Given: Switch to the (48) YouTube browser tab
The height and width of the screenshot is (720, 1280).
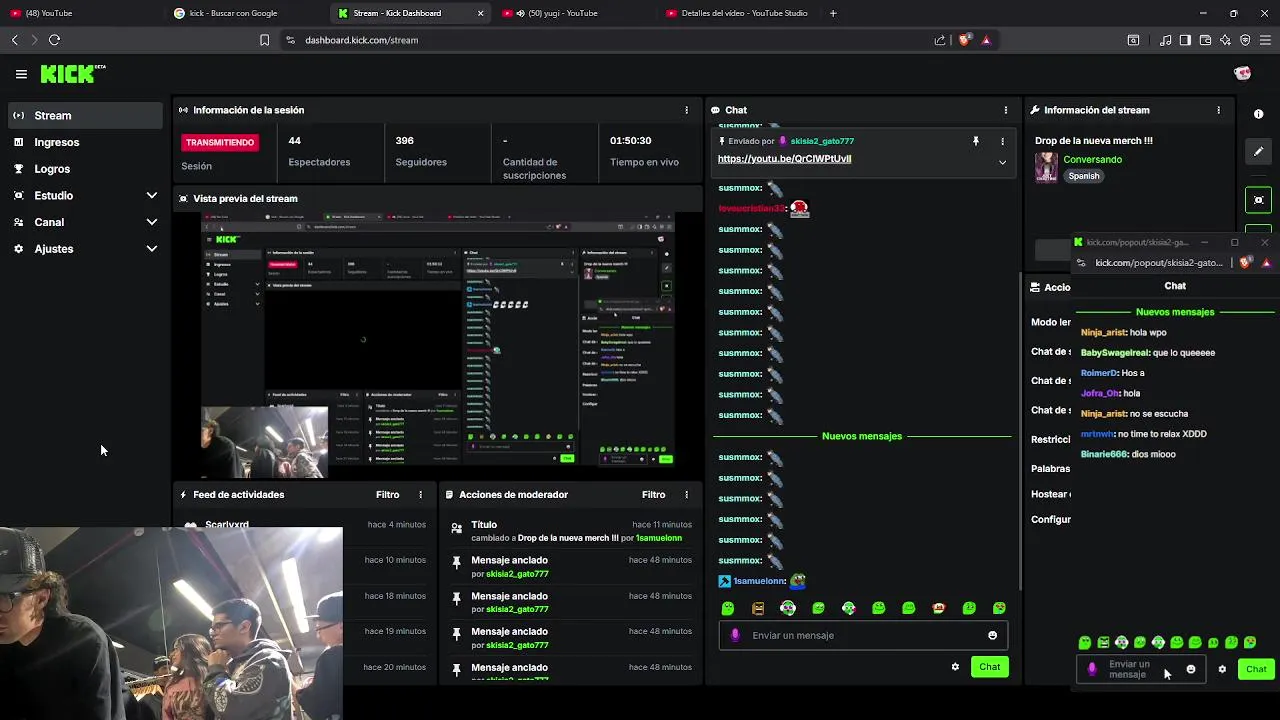Looking at the screenshot, I should pos(82,13).
